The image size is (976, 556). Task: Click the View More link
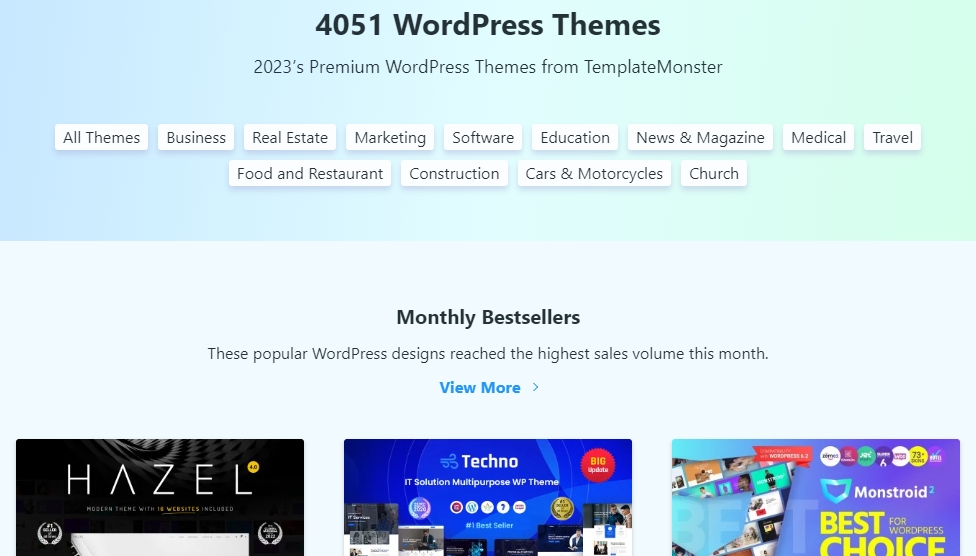[480, 388]
